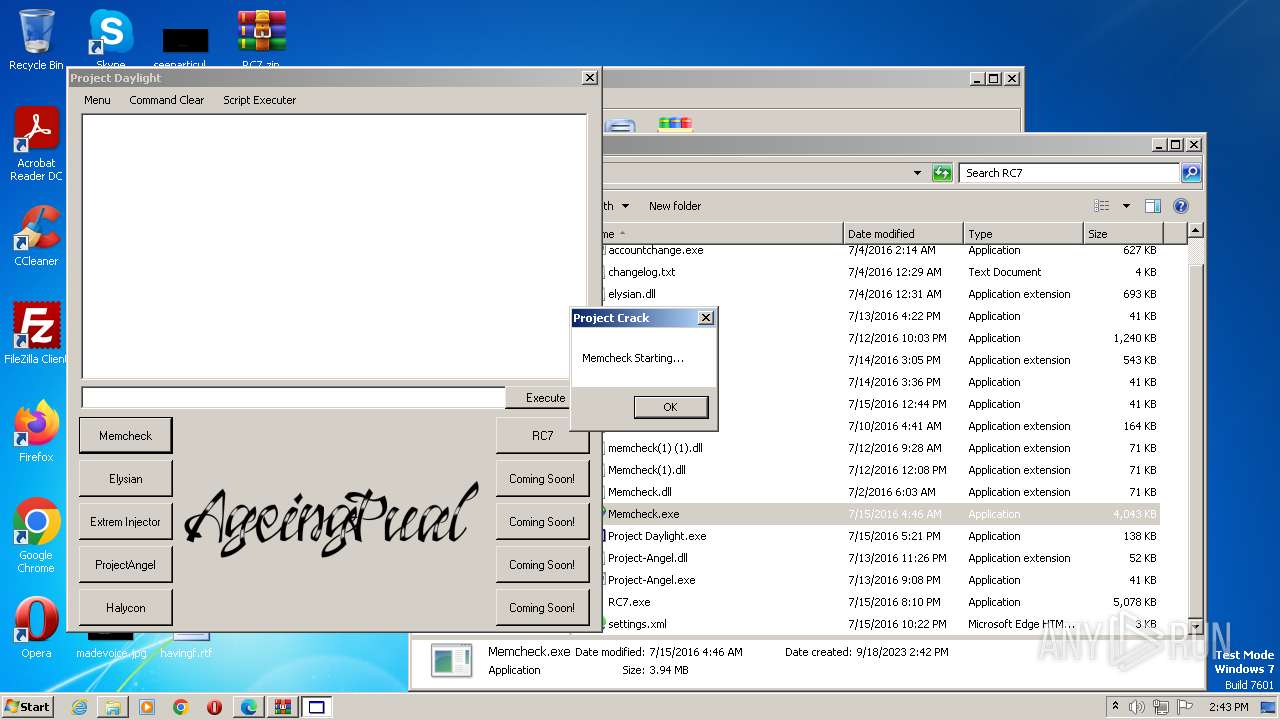
Task: Focus the Search RC7 field
Action: coord(1069,173)
